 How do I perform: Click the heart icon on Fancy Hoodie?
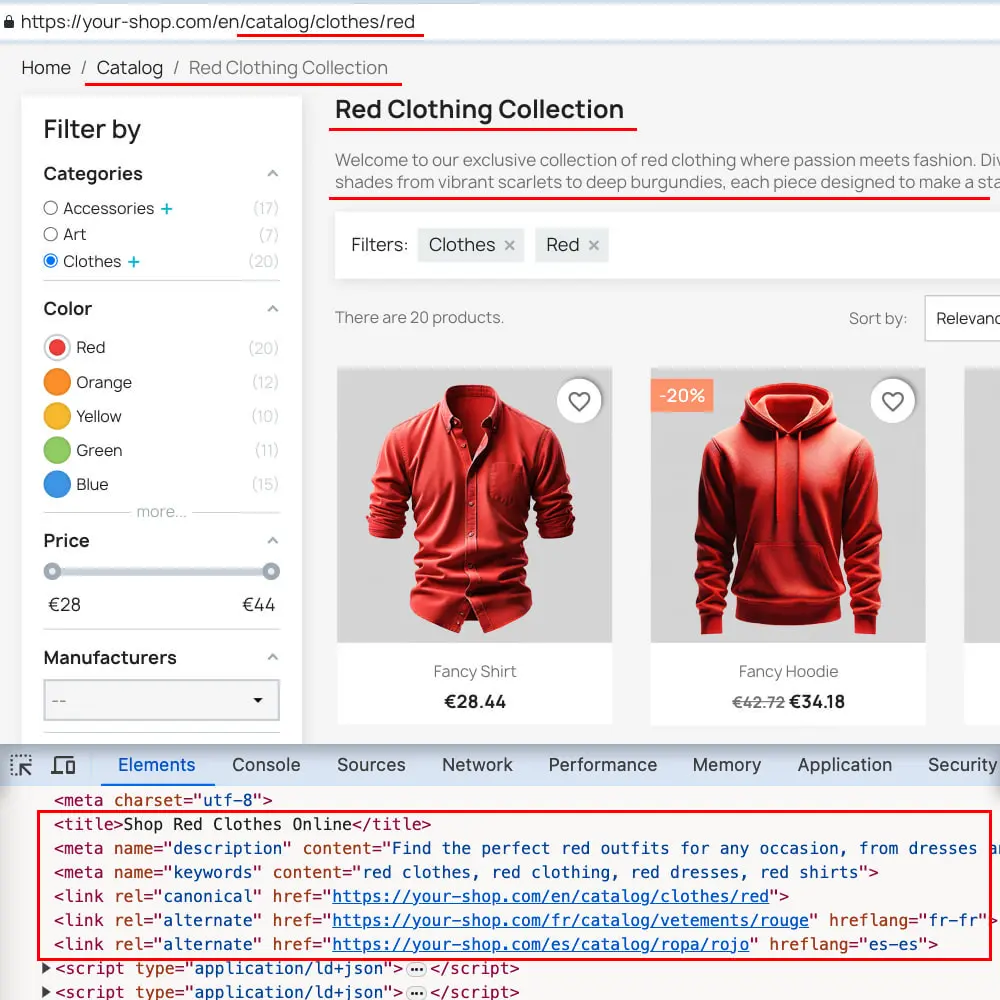click(x=892, y=401)
